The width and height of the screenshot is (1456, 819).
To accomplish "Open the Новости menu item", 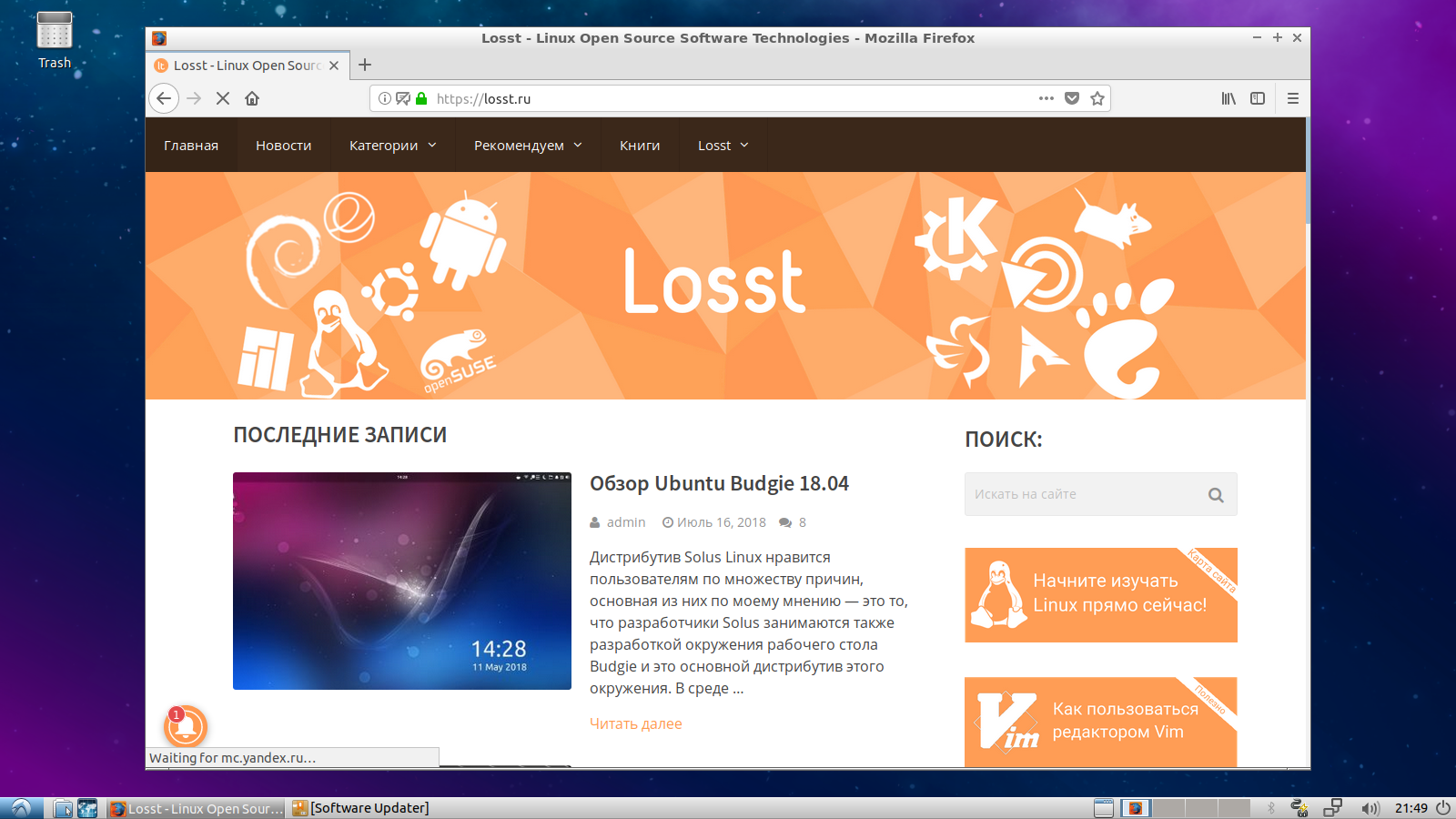I will [283, 146].
